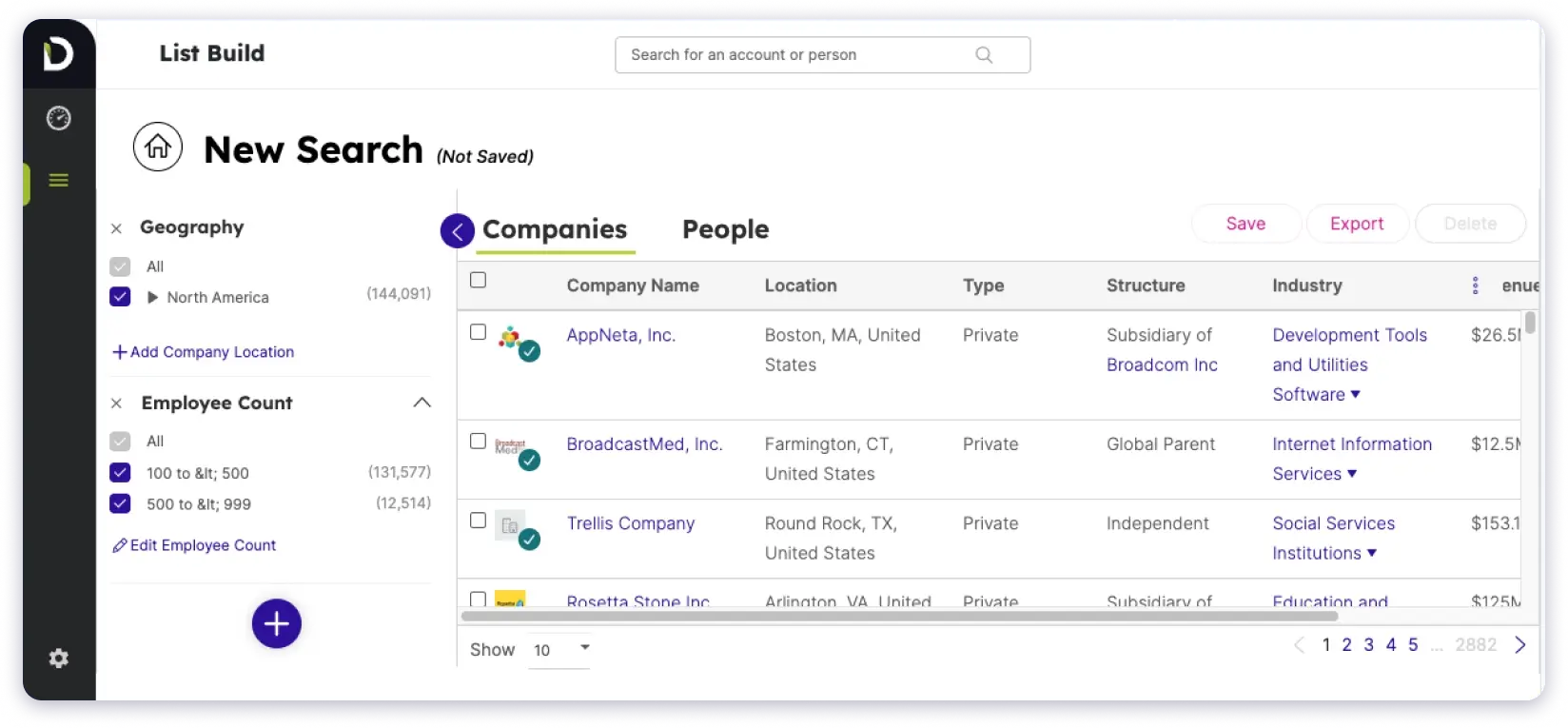Expand North America tree triangle
The height and width of the screenshot is (728, 1568).
point(152,297)
